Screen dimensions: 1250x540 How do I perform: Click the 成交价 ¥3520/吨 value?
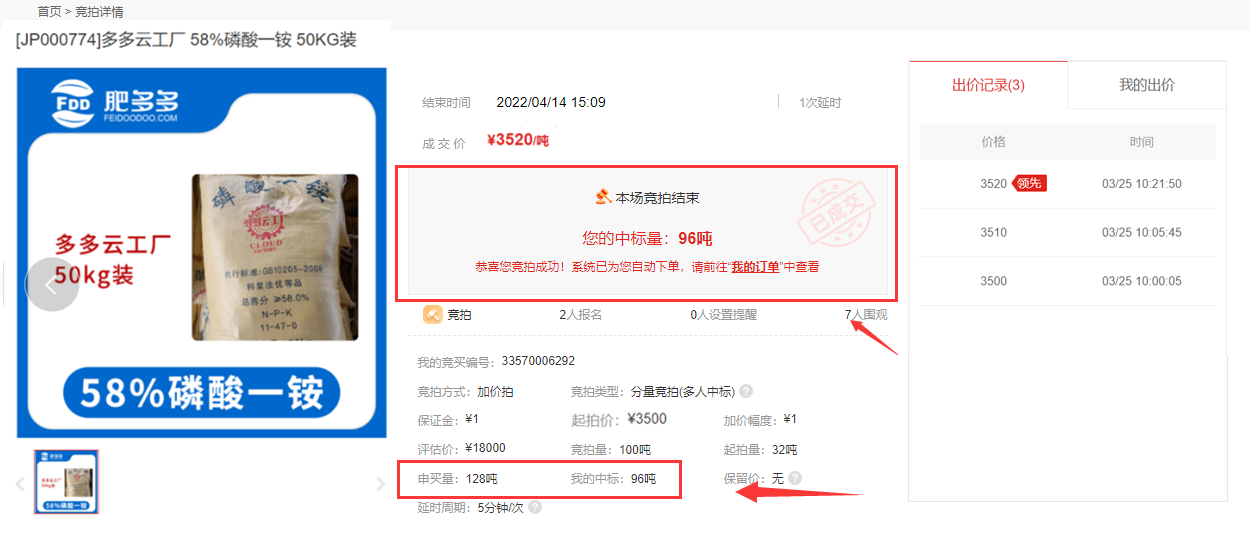(x=518, y=140)
